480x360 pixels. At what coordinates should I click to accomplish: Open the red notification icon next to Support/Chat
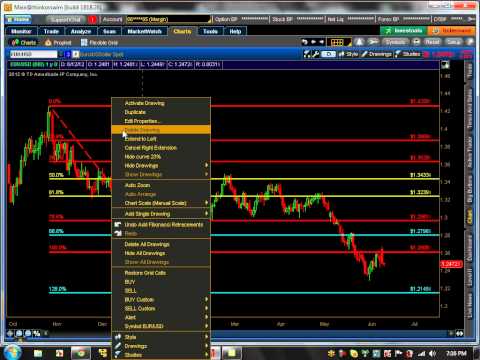92,19
